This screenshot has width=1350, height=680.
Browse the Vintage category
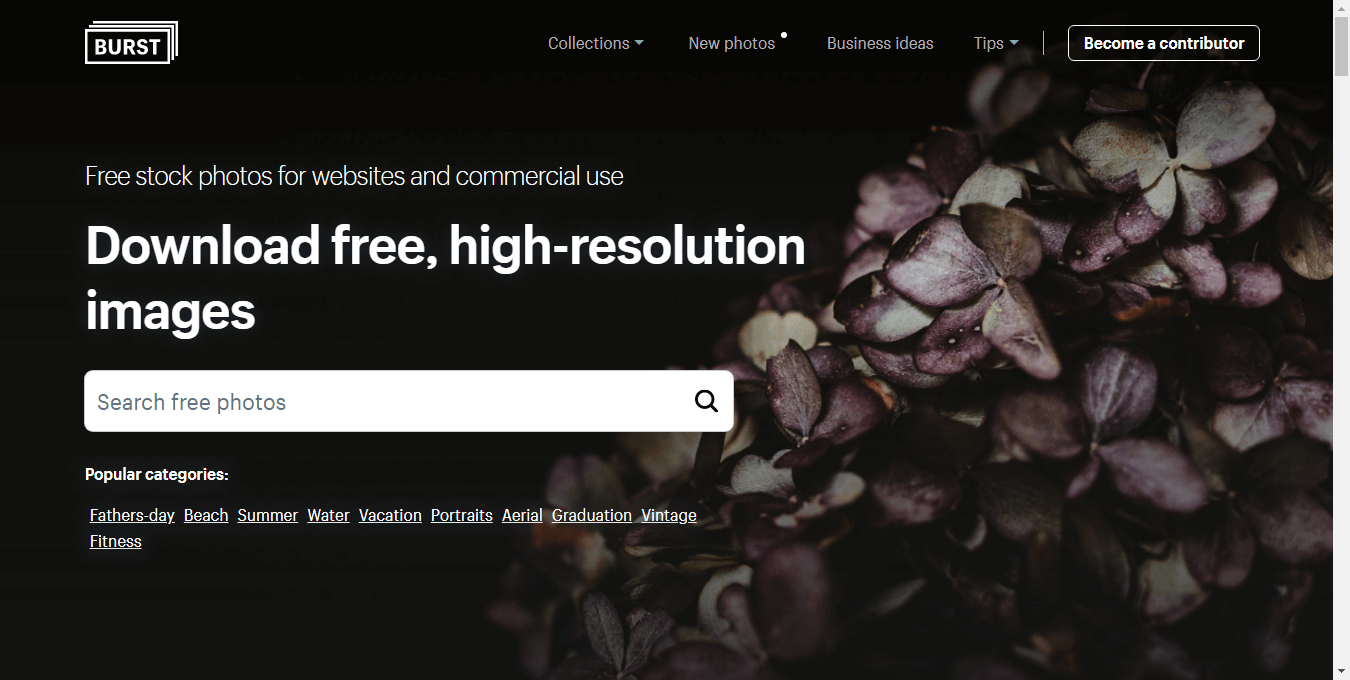(669, 515)
